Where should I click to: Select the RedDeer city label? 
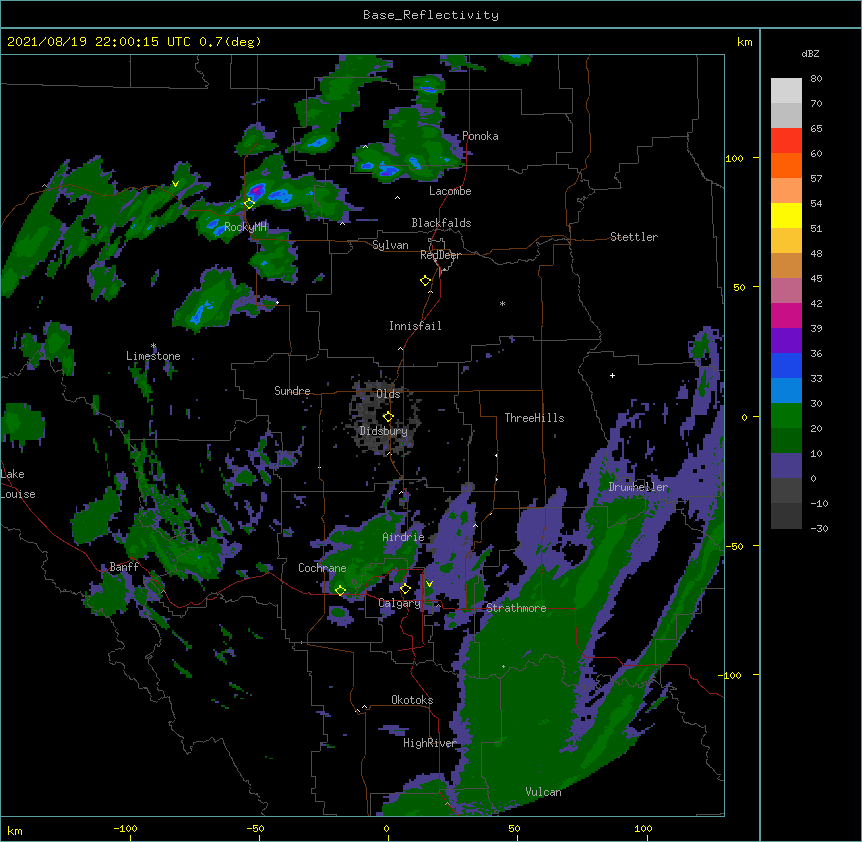(440, 255)
